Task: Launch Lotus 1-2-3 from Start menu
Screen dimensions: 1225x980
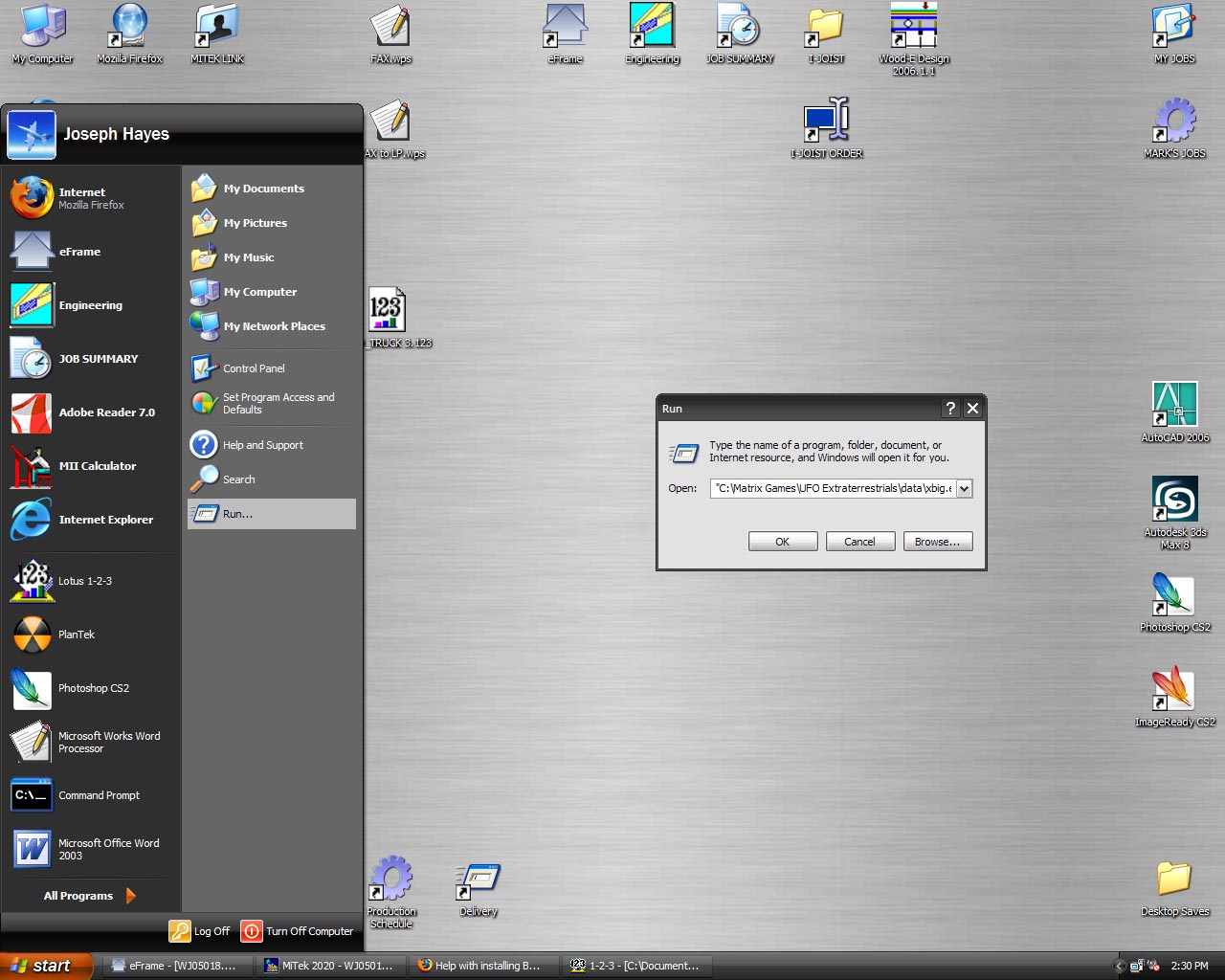Action: pos(91,581)
